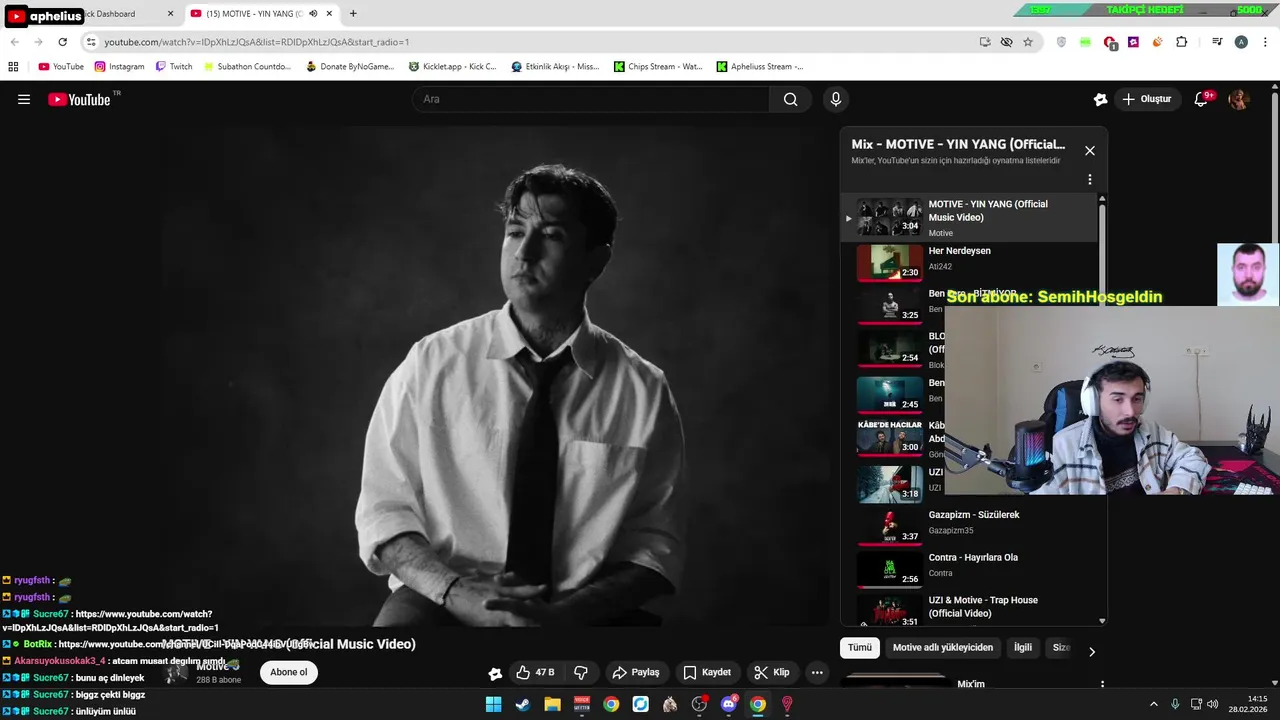Open Chrome profile A avatar
The height and width of the screenshot is (720, 1280).
(x=1241, y=42)
